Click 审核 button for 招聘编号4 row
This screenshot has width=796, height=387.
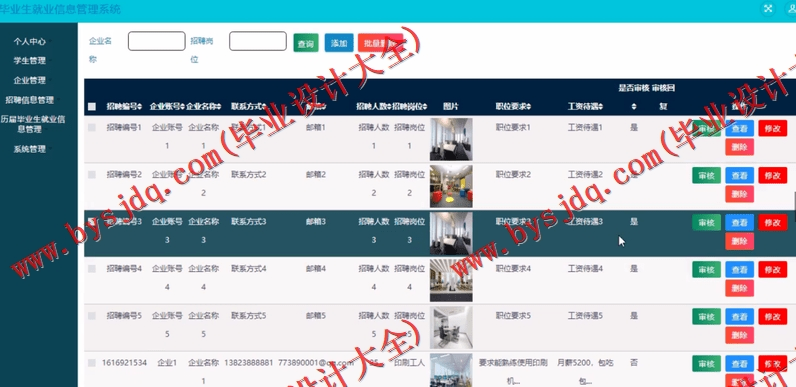pyautogui.click(x=706, y=270)
